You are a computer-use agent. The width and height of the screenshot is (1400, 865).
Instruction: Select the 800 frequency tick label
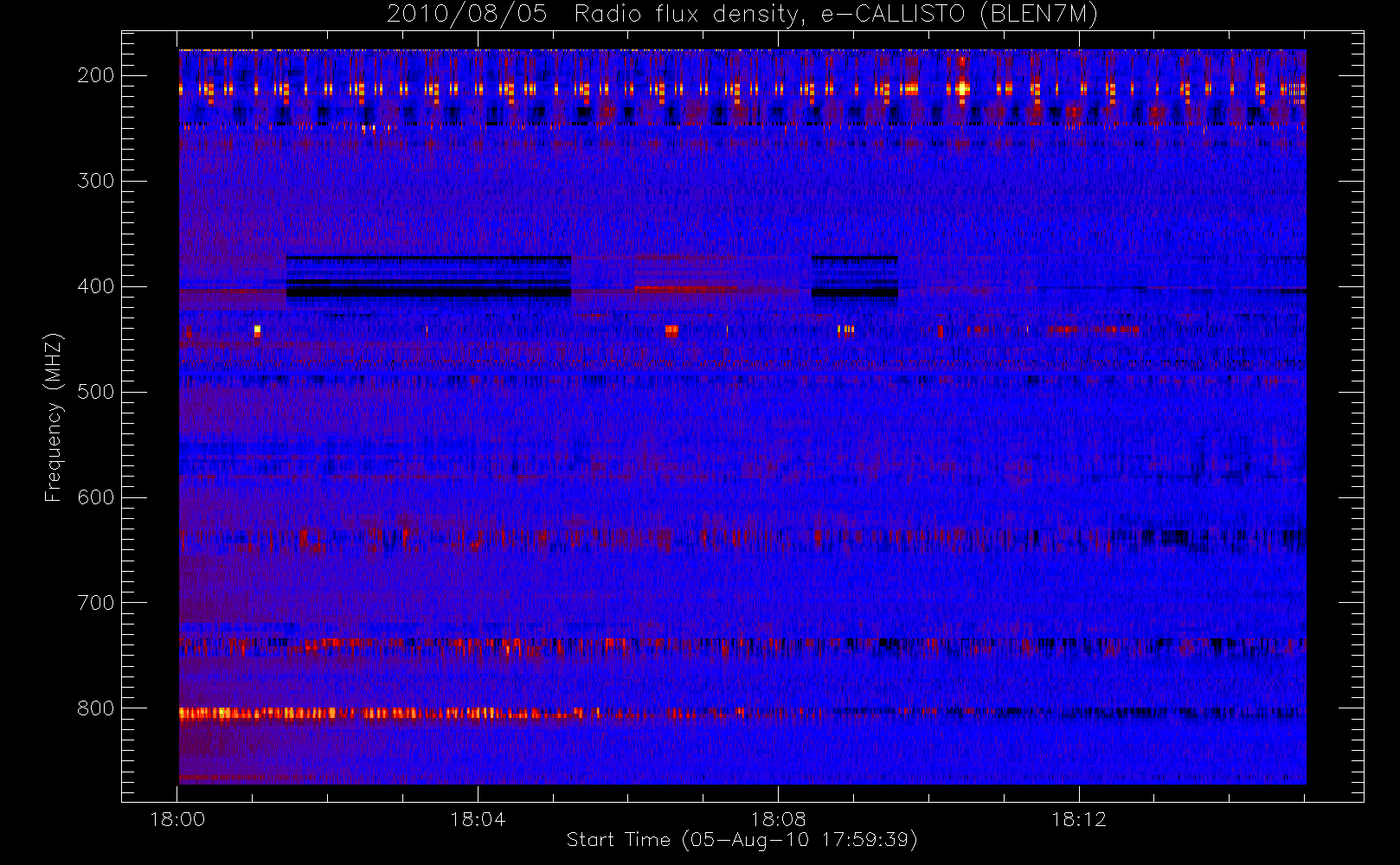coord(96,708)
